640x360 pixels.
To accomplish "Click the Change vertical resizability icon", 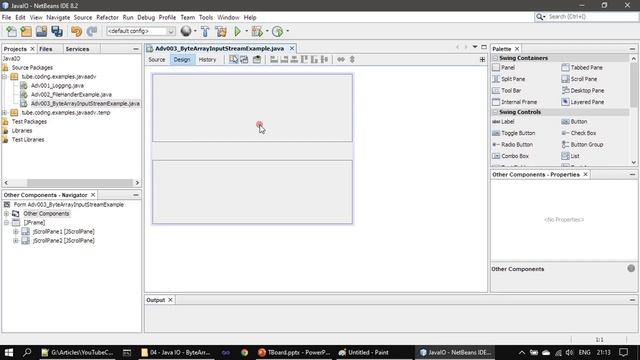I will tap(352, 60).
